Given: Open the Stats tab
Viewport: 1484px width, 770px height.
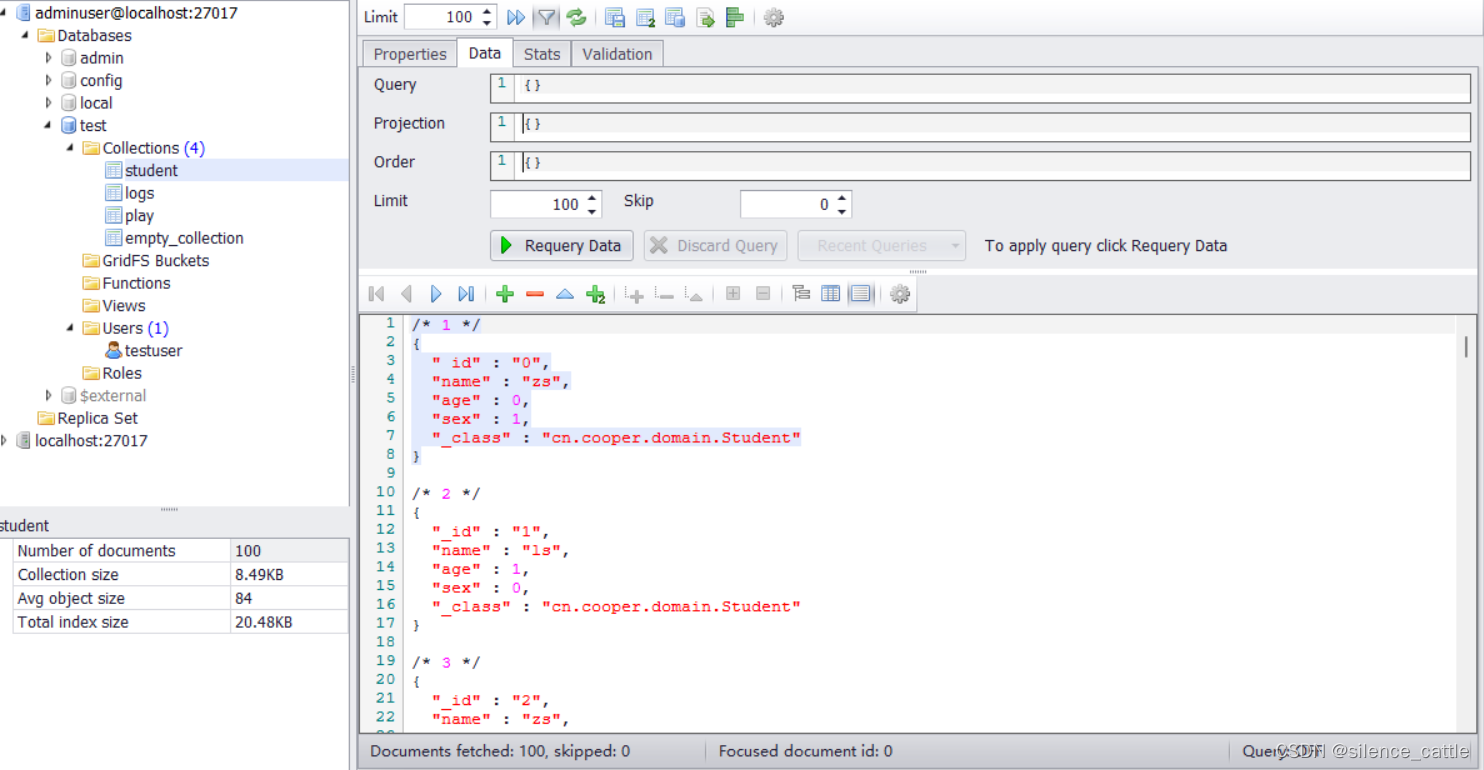Looking at the screenshot, I should tap(541, 53).
